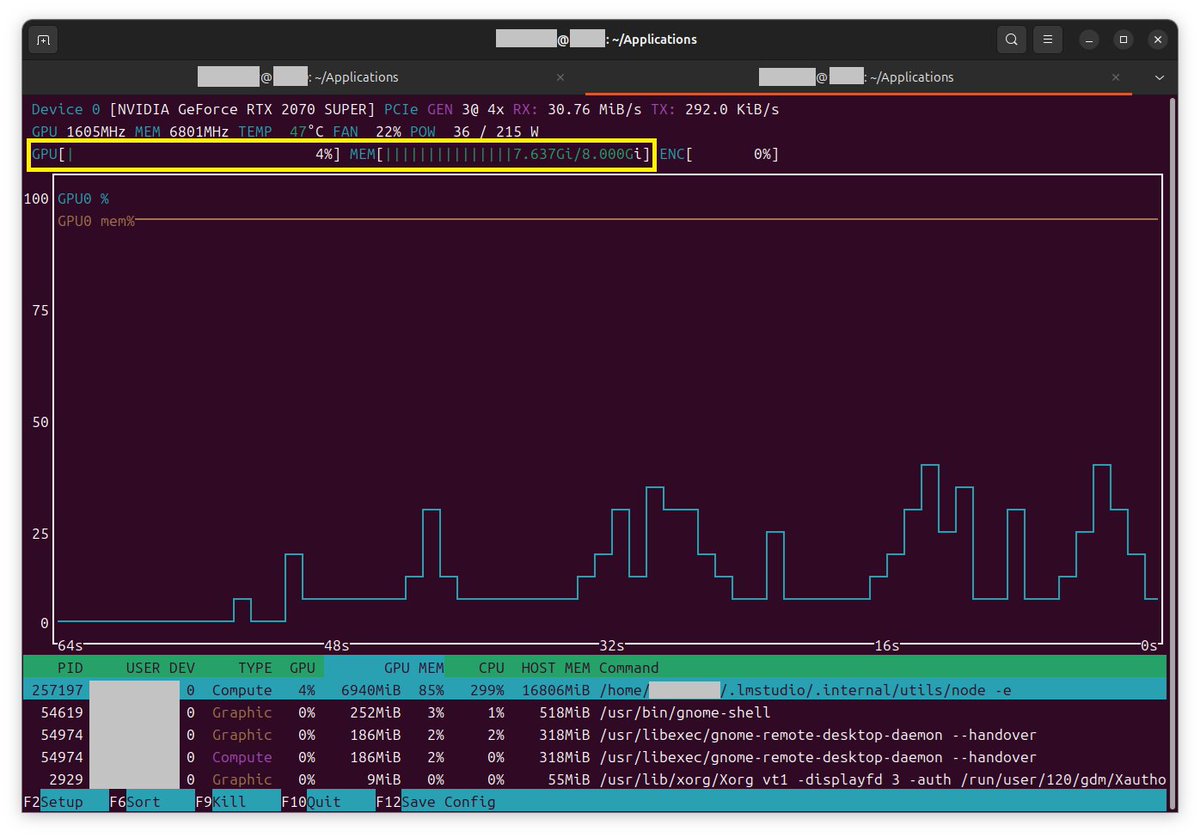Select the active second ~/Applications tab

[859, 77]
